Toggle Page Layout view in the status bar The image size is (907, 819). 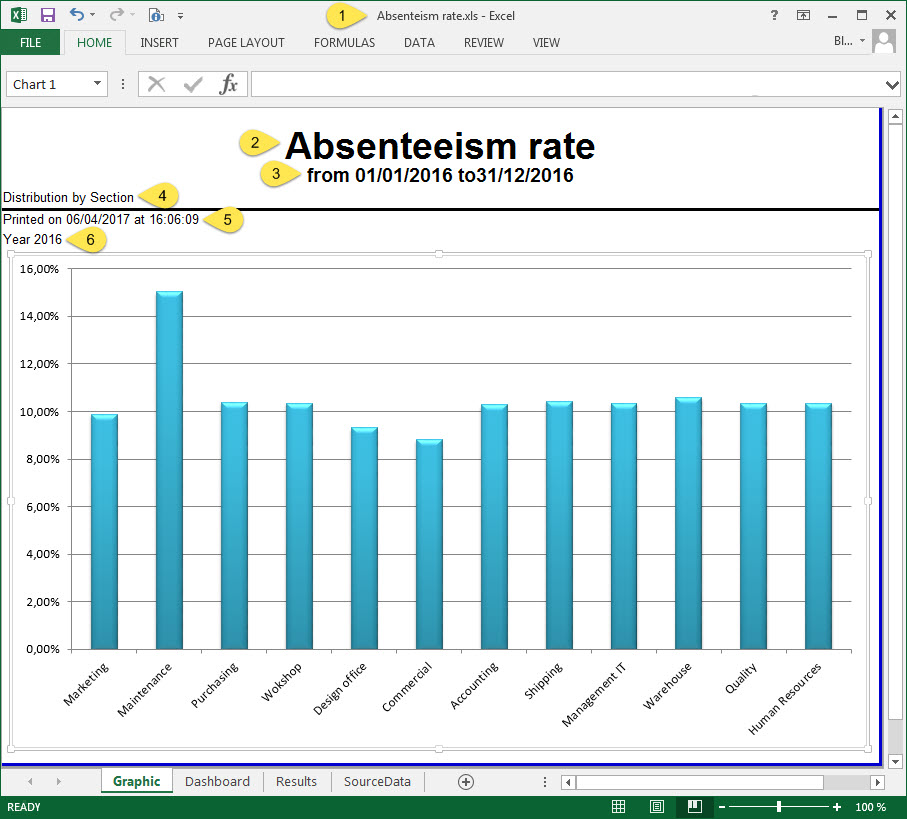click(x=656, y=807)
